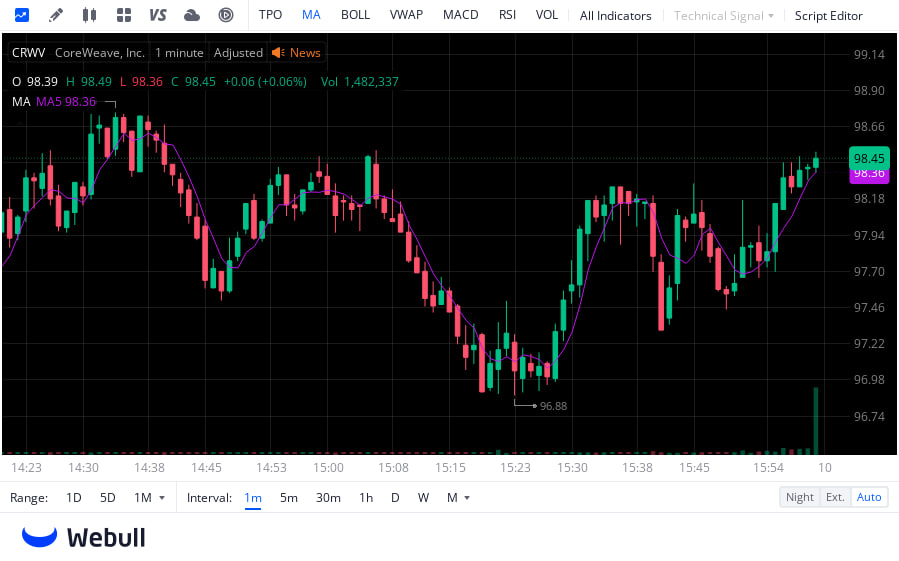Select the line chart type icon
Viewport: 899px width, 561px height.
coord(22,15)
